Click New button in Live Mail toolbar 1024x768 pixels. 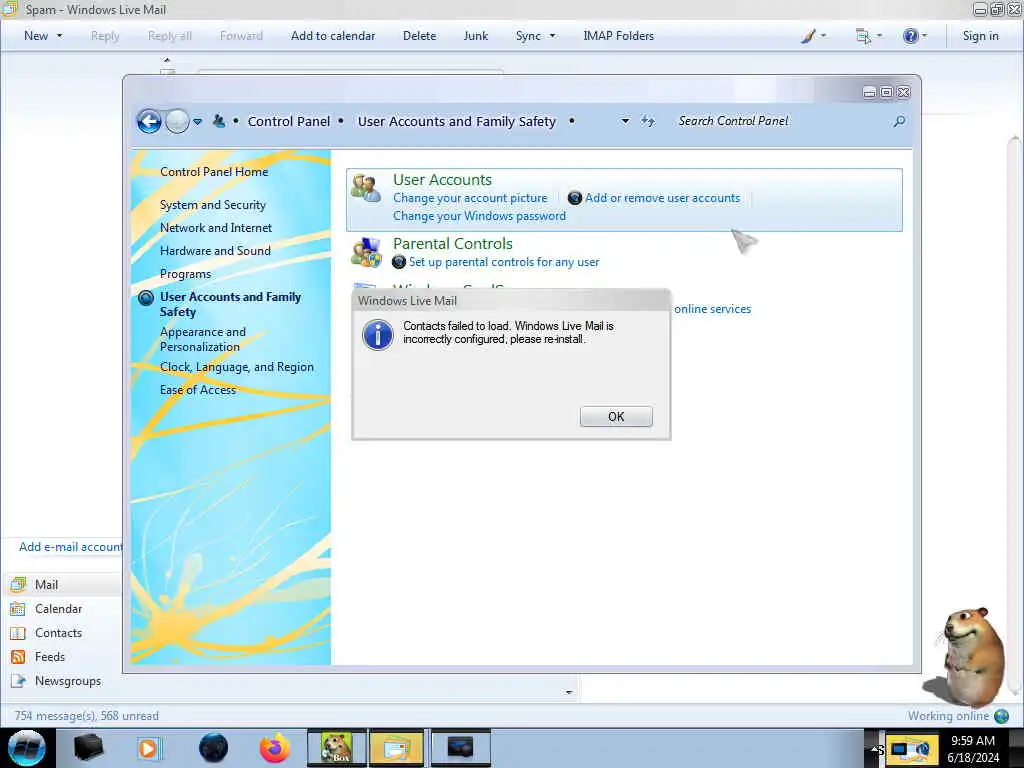pos(36,36)
